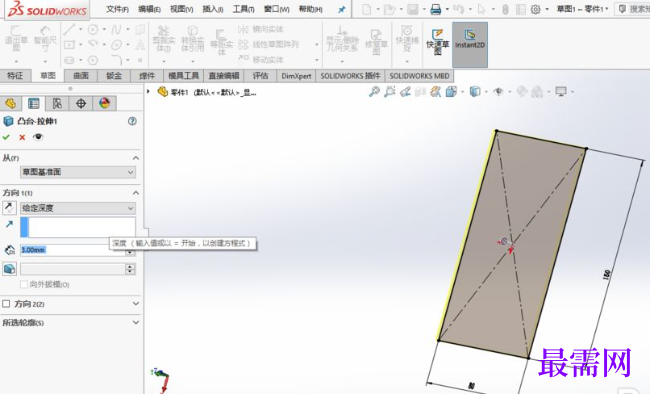The height and width of the screenshot is (394, 650).
Task: Click the Zoom to Fit magnifier icon
Action: tap(374, 92)
